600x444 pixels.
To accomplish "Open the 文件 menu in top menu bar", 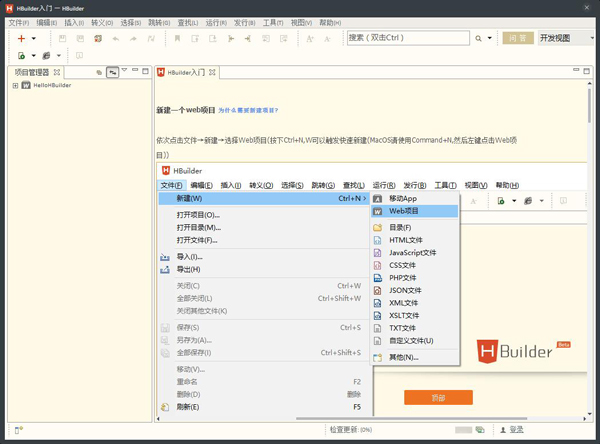I will pos(19,23).
